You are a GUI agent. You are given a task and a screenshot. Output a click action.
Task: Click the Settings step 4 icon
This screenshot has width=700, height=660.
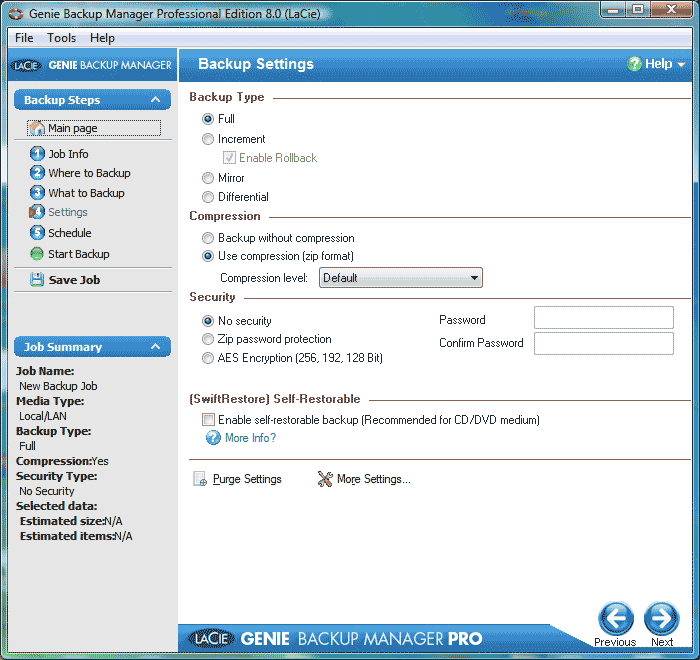[37, 212]
